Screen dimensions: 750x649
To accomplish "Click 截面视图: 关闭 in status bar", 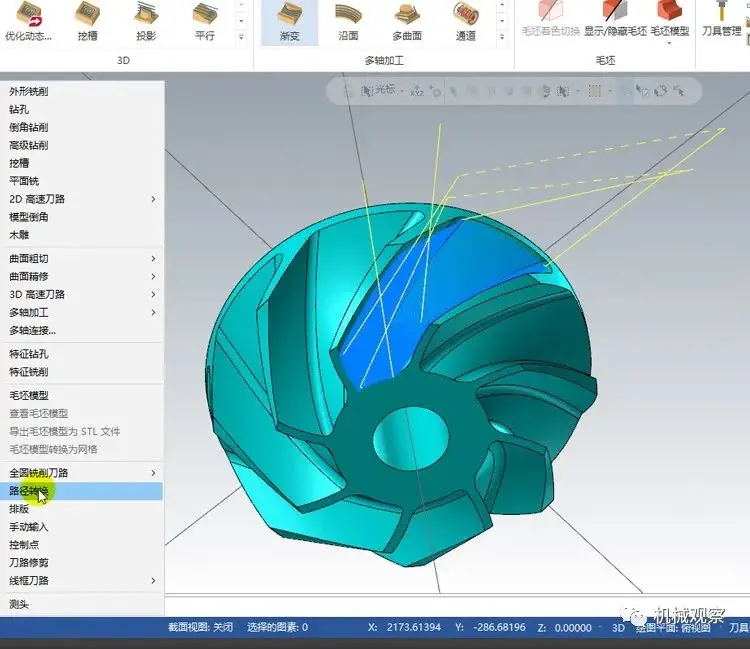I will pos(200,627).
